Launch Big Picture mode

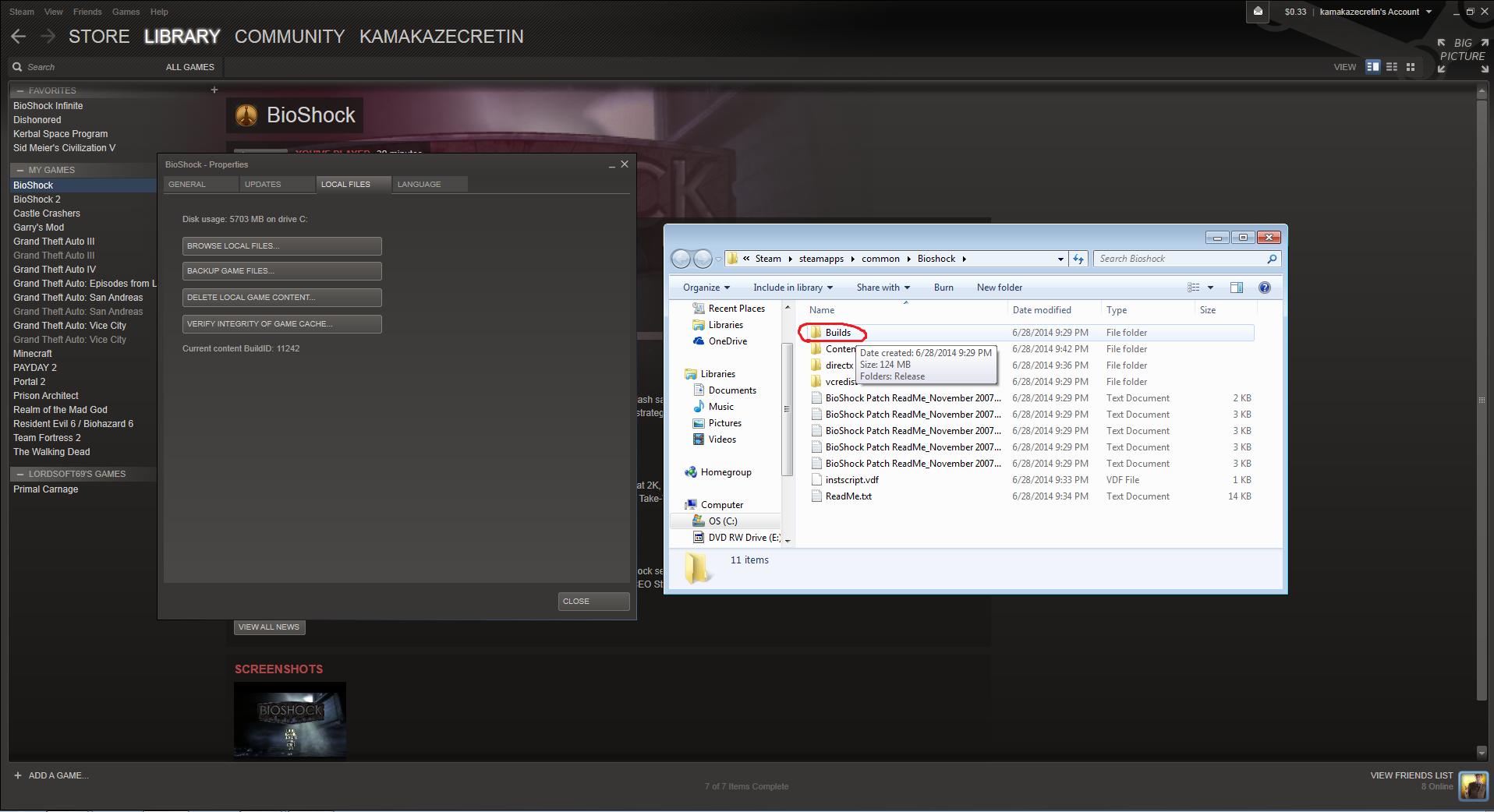[1463, 55]
